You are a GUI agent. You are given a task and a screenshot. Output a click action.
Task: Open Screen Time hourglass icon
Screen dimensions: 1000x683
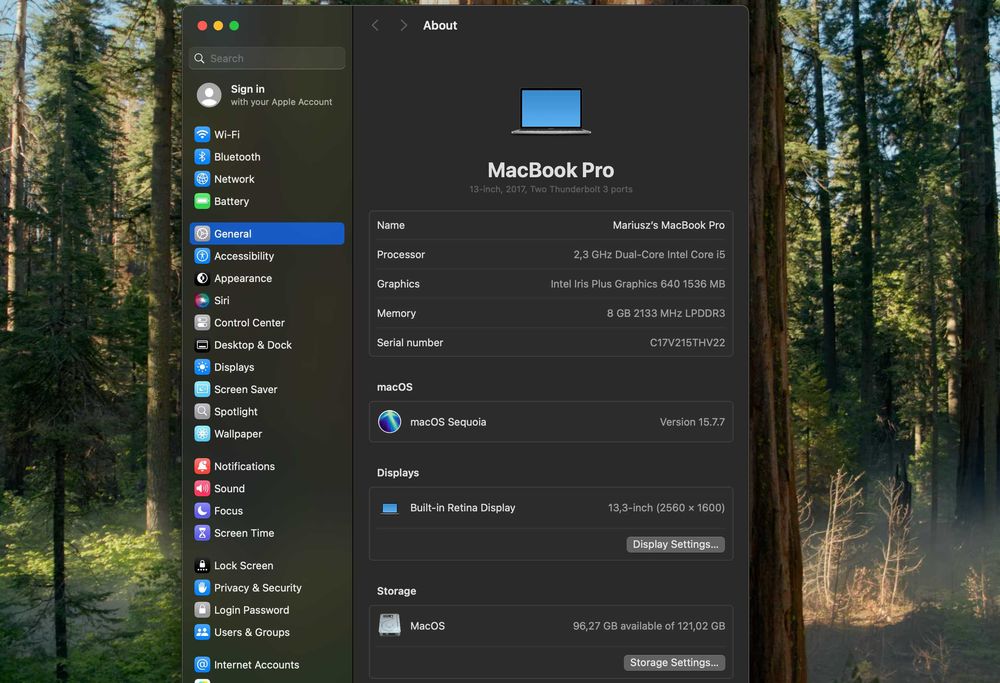(x=202, y=533)
